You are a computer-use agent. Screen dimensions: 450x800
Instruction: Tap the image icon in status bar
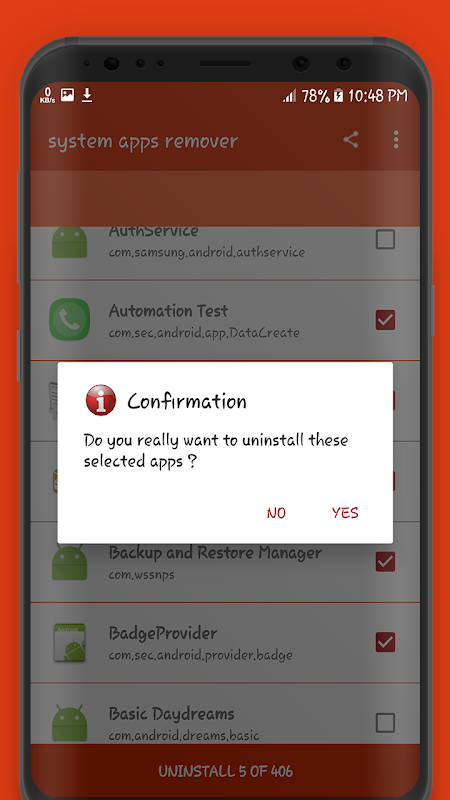[67, 94]
